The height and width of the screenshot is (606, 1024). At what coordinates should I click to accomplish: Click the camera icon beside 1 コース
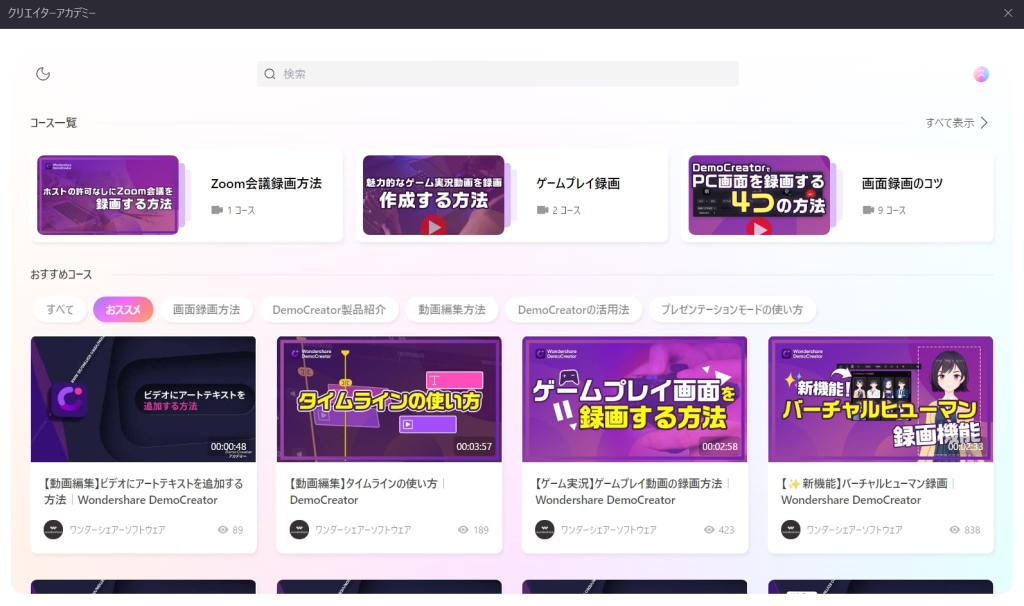coord(217,210)
